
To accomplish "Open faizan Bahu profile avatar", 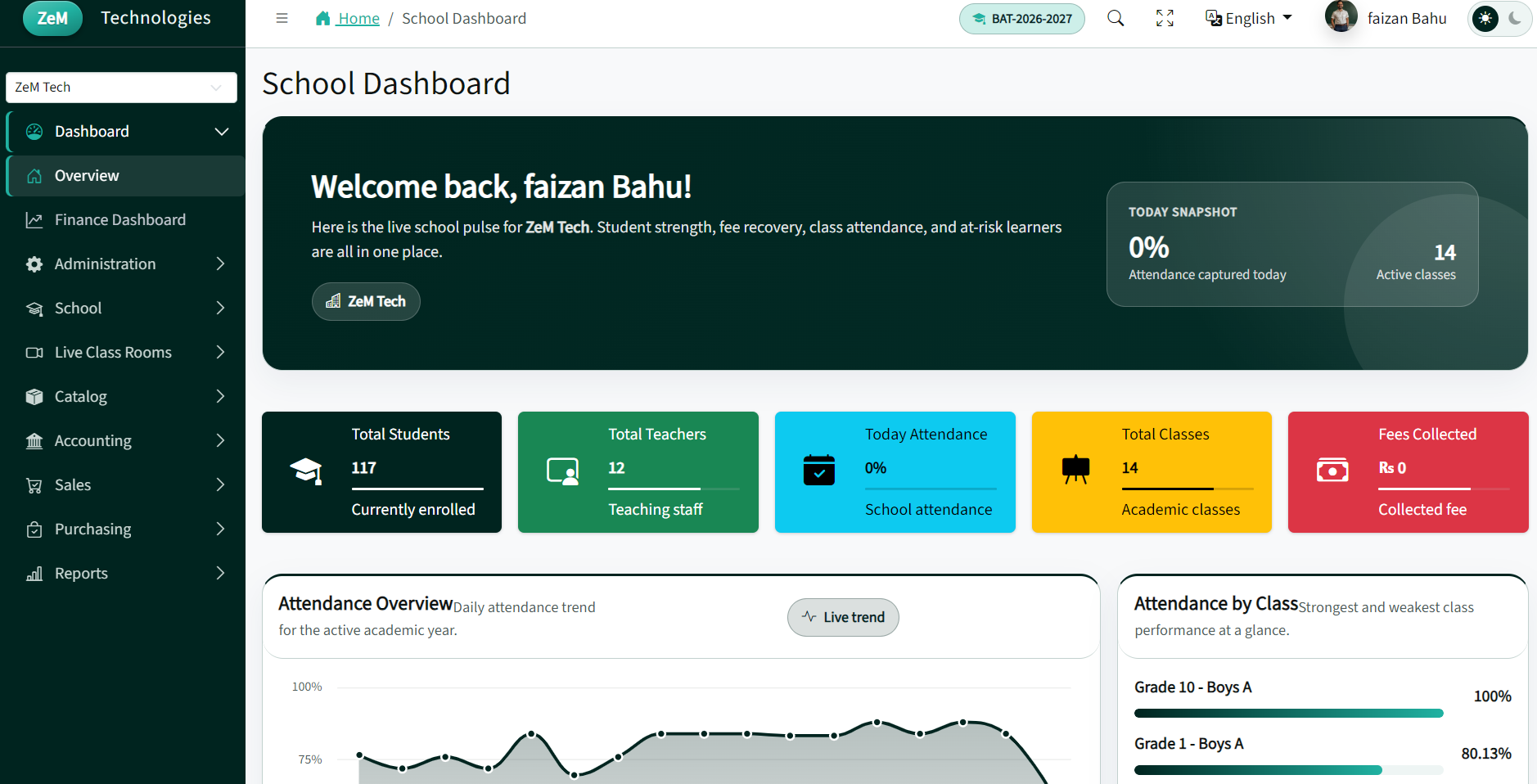I will tap(1341, 16).
